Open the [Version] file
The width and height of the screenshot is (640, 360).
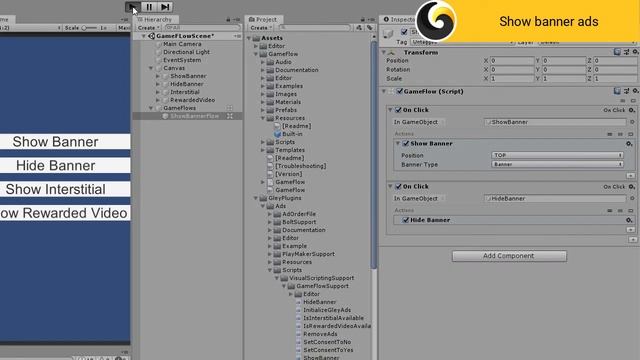(289, 174)
